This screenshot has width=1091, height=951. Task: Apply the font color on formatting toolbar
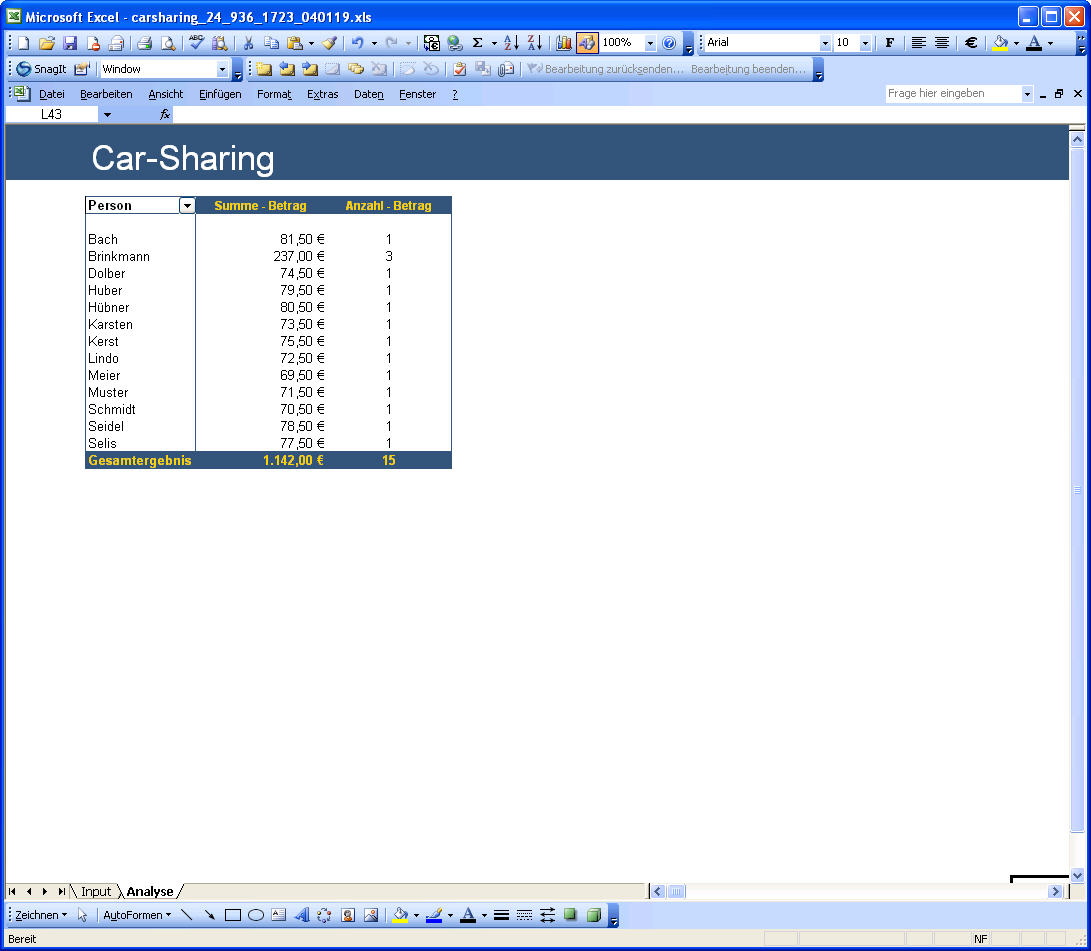pyautogui.click(x=1035, y=43)
